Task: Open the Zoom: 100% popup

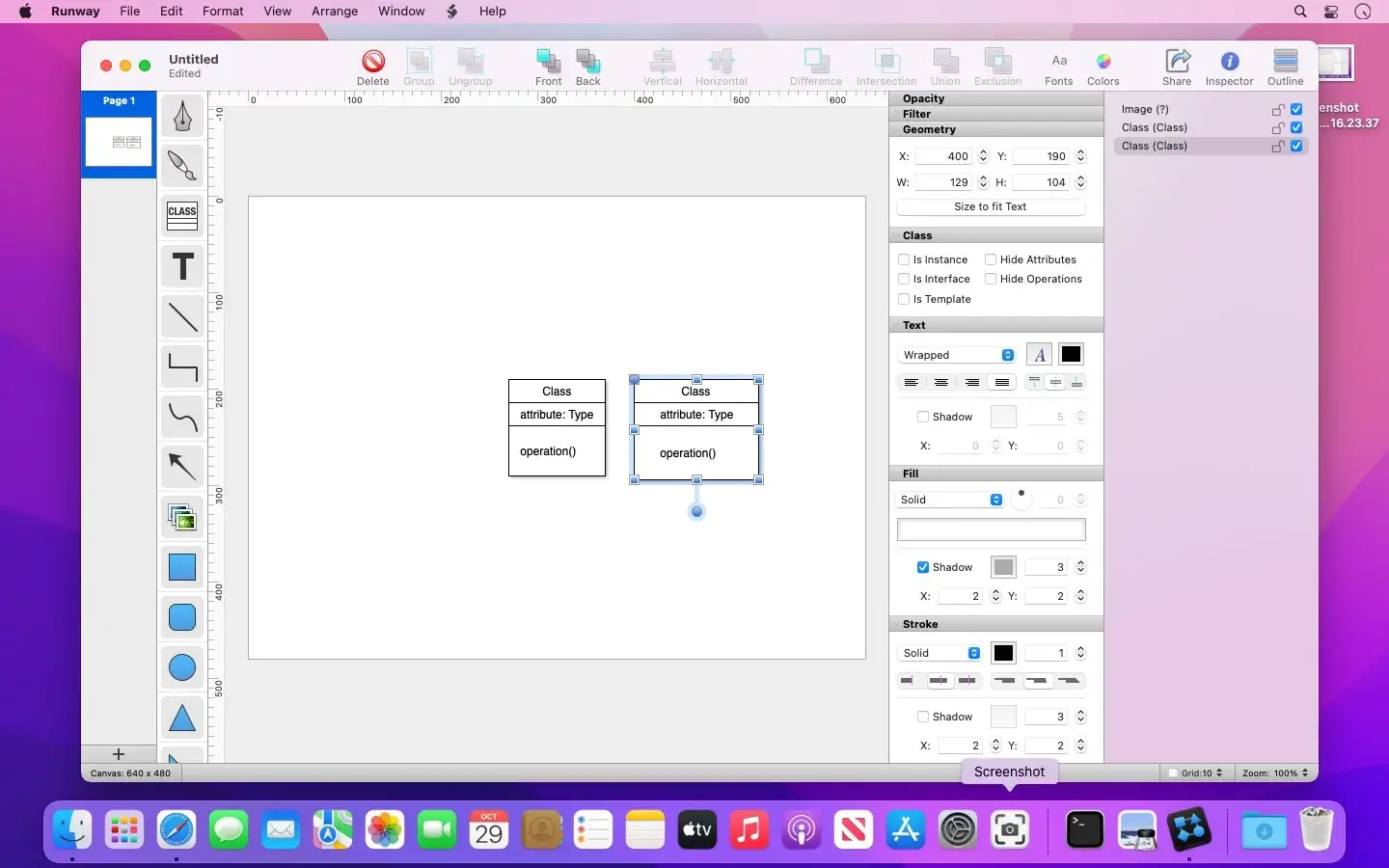Action: click(x=1275, y=773)
